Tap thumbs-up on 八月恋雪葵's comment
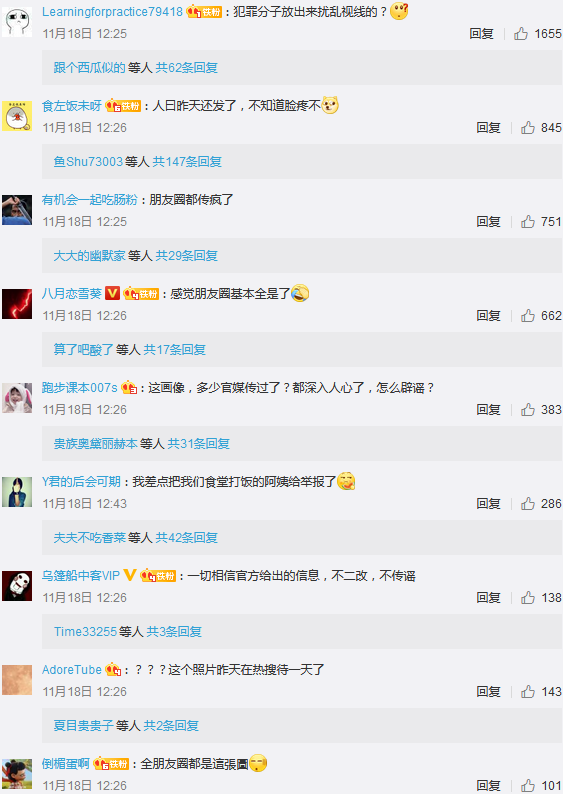Viewport: 563px width, 794px height. tap(528, 316)
